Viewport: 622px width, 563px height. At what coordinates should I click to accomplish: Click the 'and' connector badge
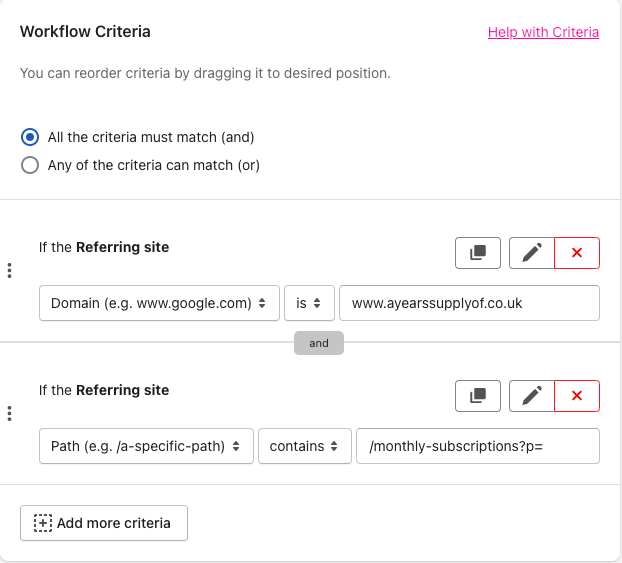click(319, 343)
